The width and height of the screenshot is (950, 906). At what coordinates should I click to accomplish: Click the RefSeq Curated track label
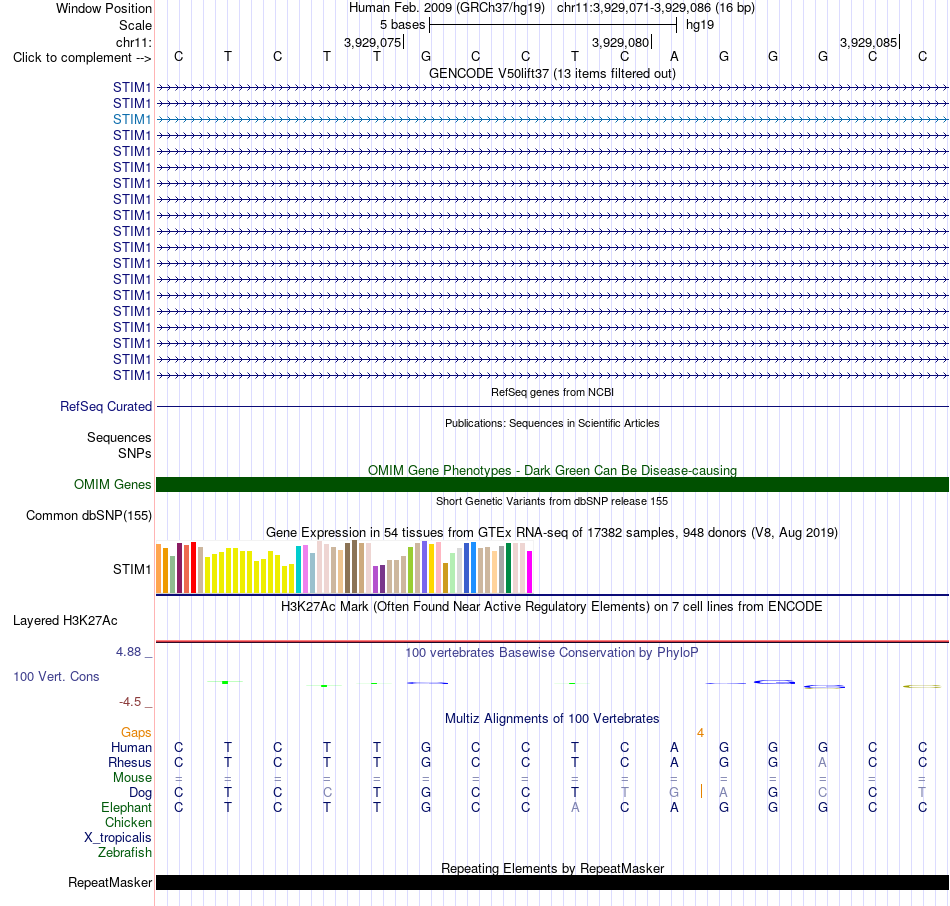point(105,407)
